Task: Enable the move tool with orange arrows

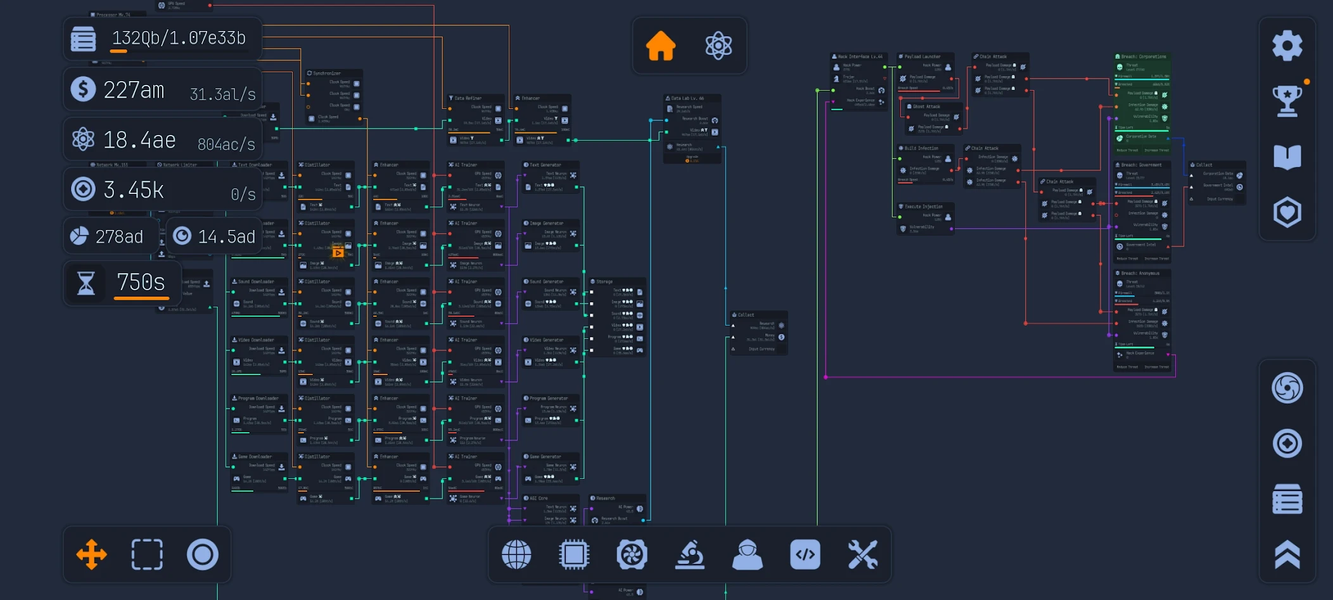Action: click(91, 553)
